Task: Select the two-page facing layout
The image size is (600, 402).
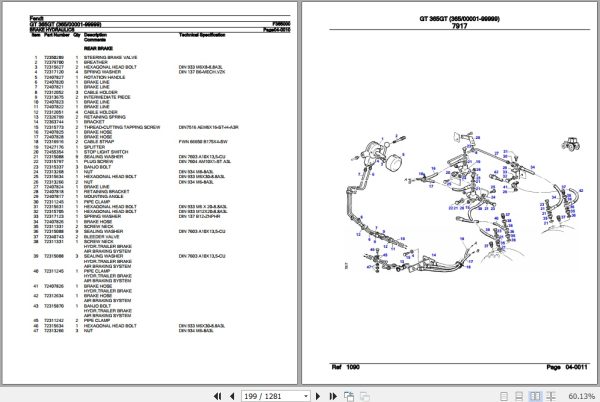Action: [x=535, y=396]
